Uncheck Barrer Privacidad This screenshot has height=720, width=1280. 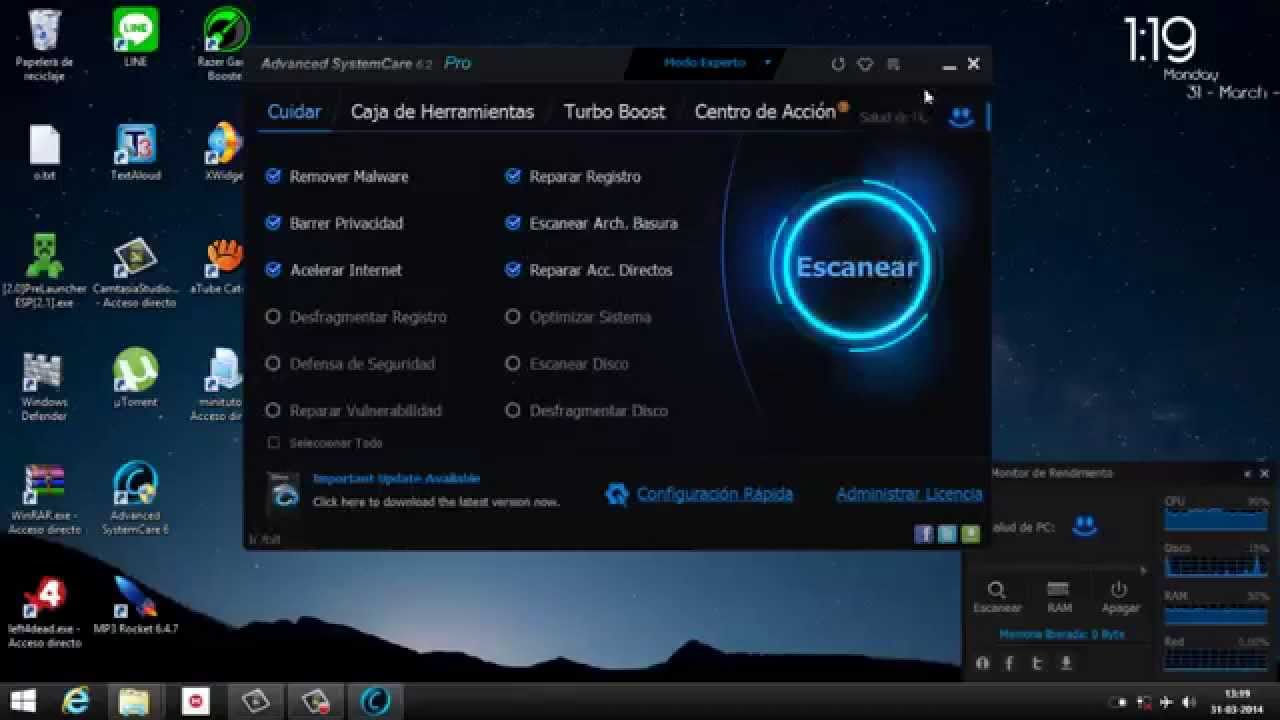tap(273, 223)
